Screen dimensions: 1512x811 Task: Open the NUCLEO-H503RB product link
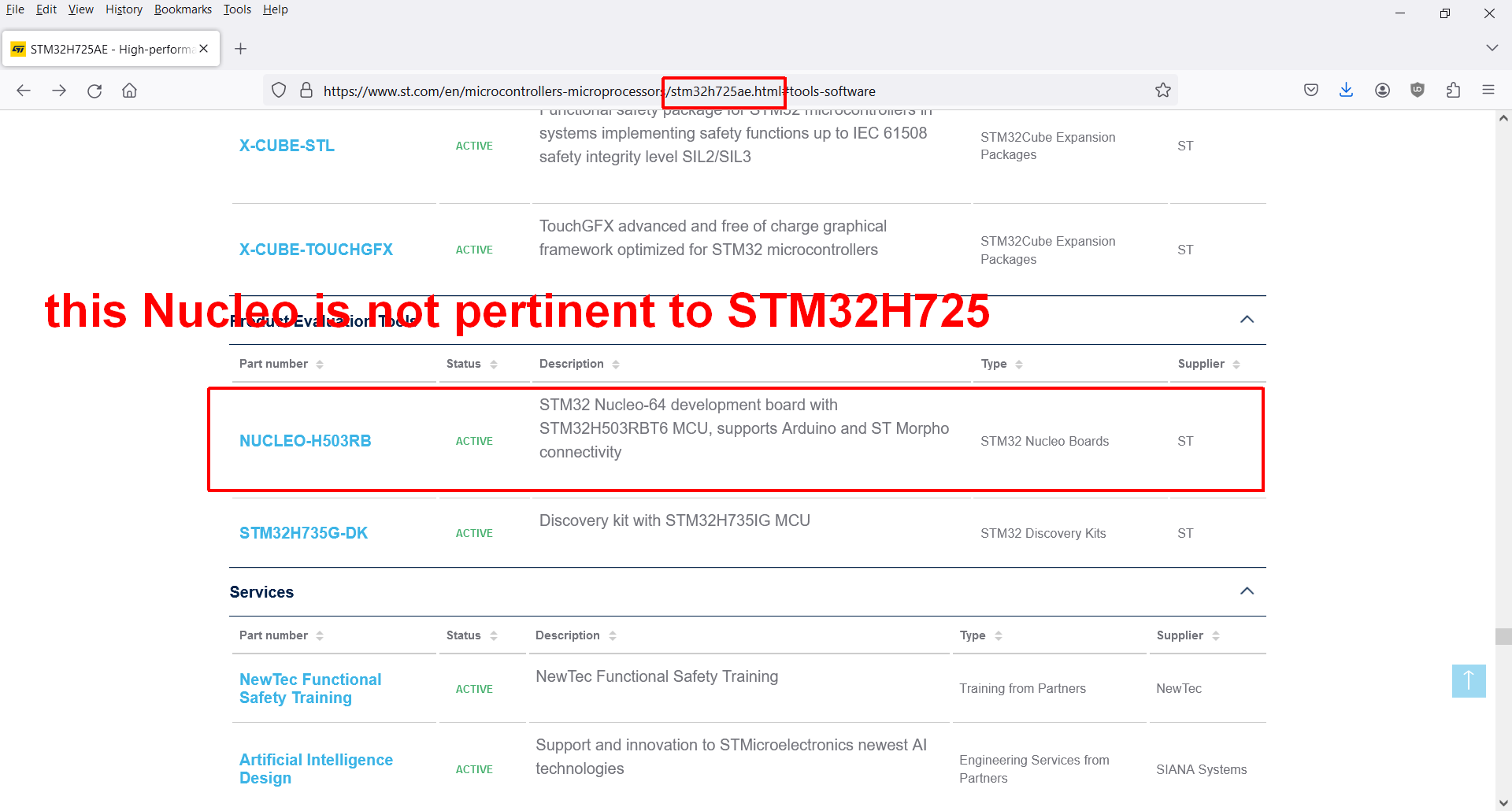pos(306,440)
